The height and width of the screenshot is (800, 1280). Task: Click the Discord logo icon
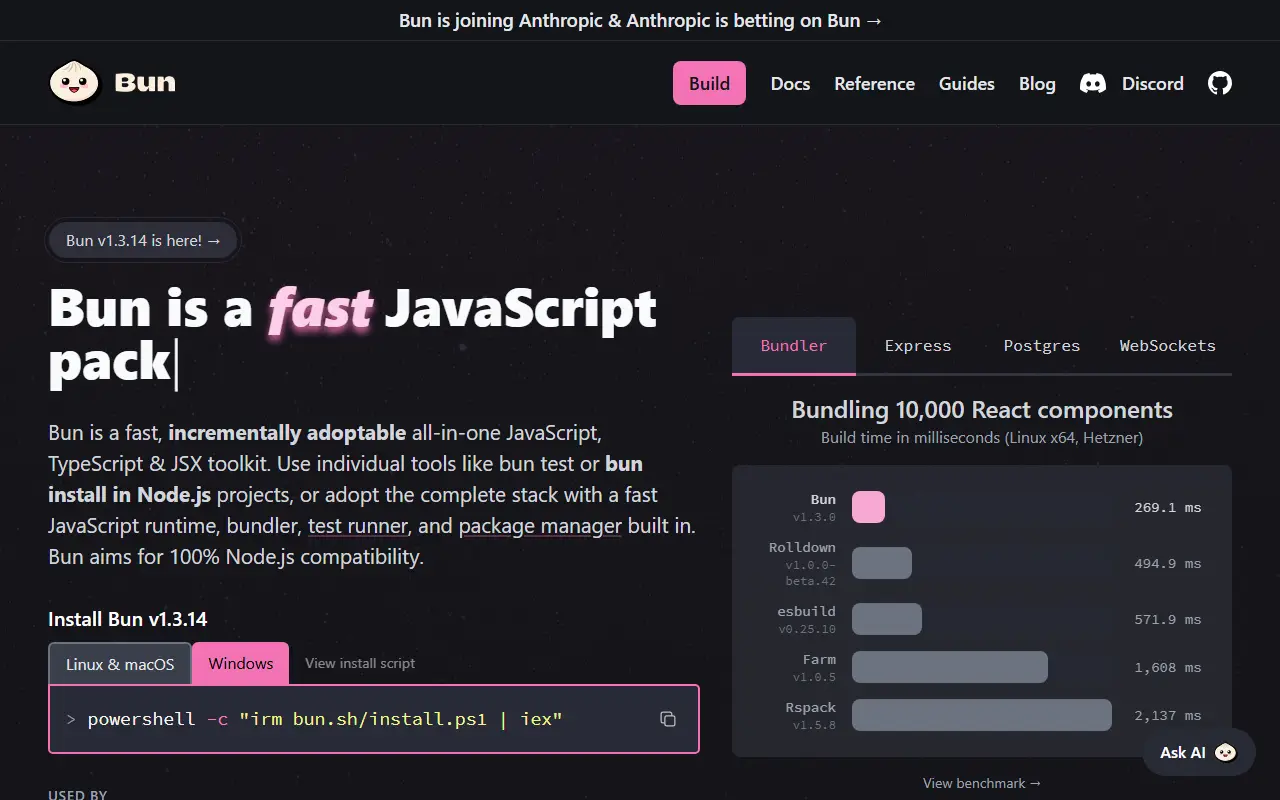pyautogui.click(x=1093, y=83)
